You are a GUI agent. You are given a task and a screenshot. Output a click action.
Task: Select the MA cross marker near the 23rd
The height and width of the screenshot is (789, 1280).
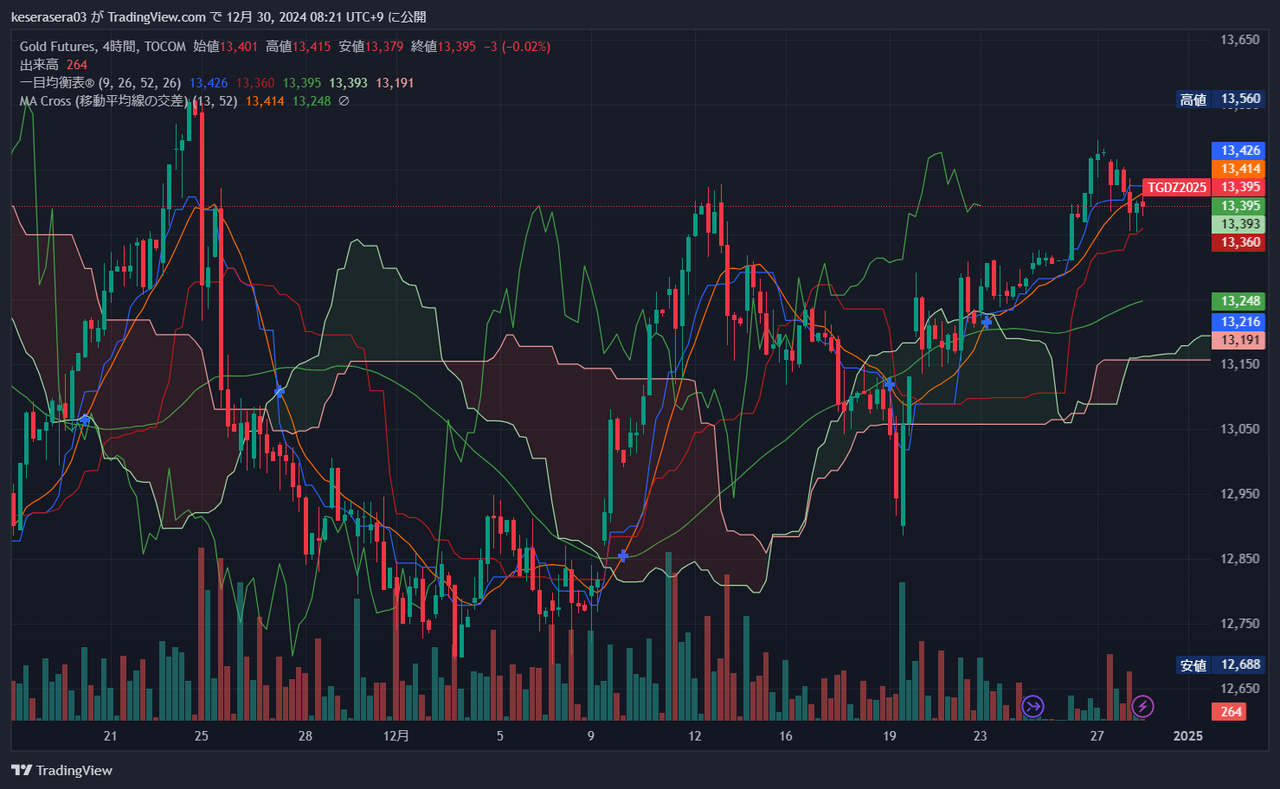(987, 322)
